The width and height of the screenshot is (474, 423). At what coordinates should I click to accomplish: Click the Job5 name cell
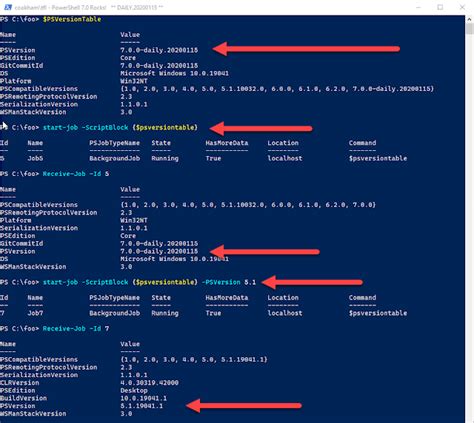35,158
